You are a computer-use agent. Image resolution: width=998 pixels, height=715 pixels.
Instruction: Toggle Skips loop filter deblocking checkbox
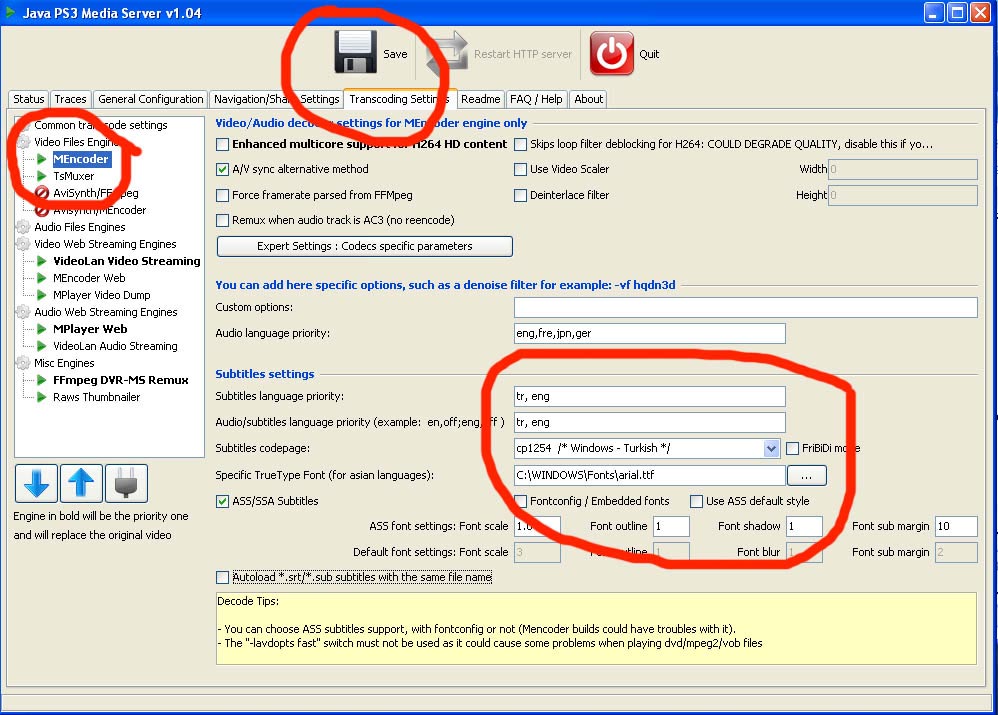520,145
